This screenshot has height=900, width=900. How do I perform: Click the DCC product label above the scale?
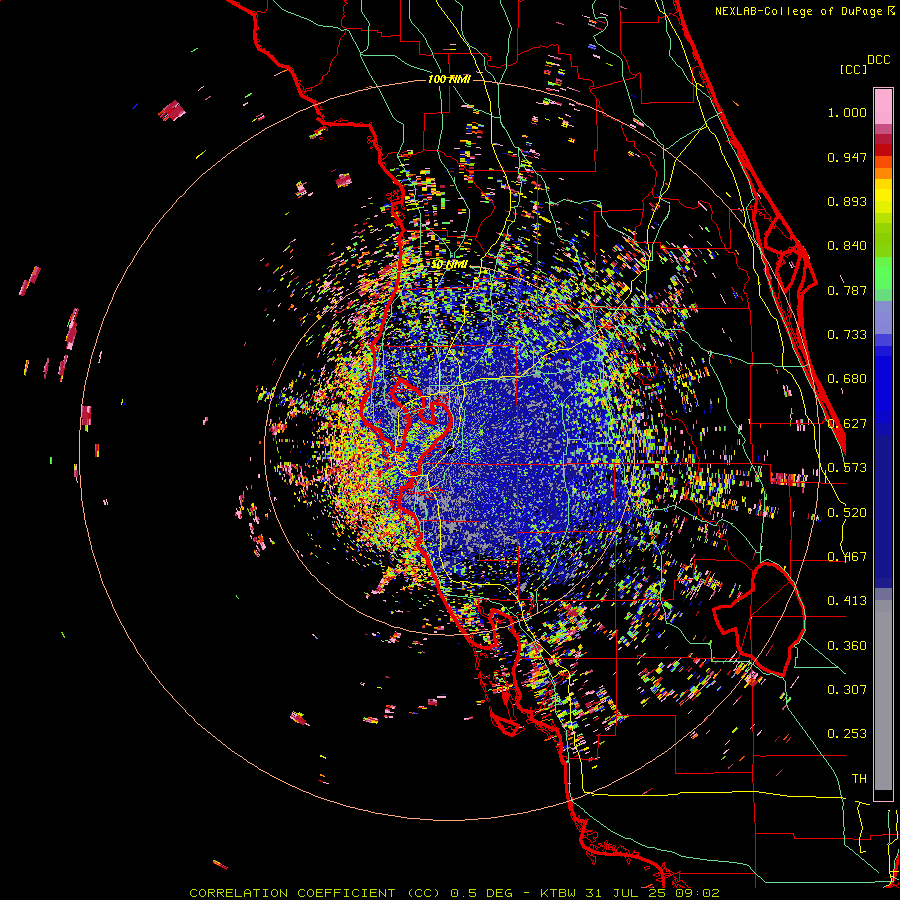(878, 60)
